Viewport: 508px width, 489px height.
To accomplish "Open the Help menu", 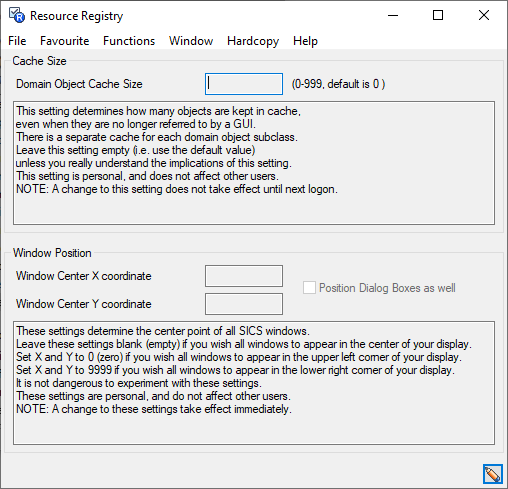I will tap(305, 41).
